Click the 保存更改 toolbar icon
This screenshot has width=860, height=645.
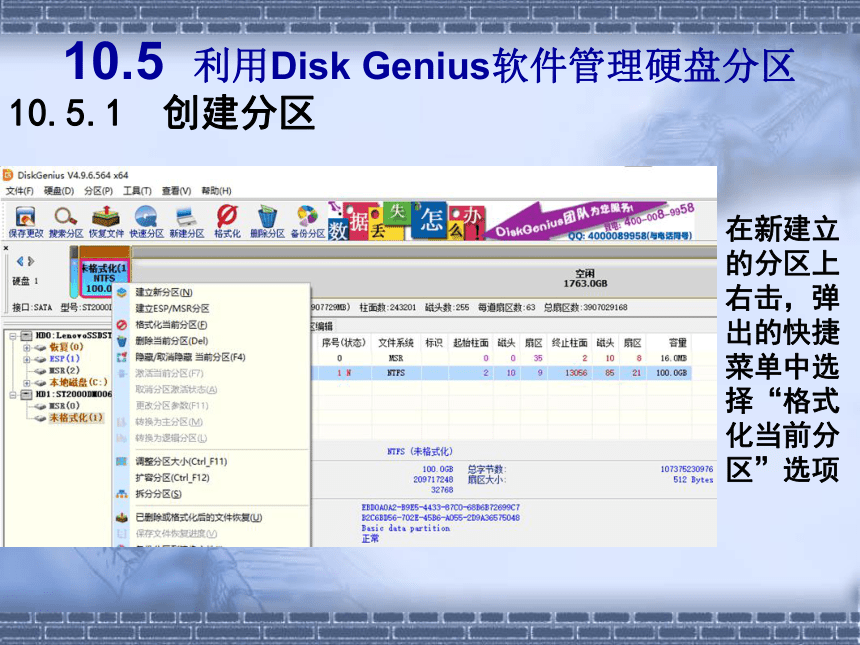[26, 222]
